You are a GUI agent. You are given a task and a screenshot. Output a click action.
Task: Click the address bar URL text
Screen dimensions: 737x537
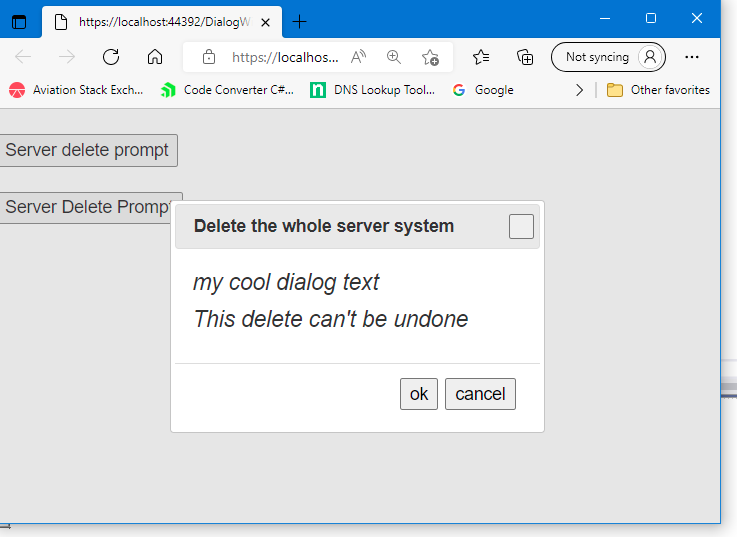pos(285,57)
